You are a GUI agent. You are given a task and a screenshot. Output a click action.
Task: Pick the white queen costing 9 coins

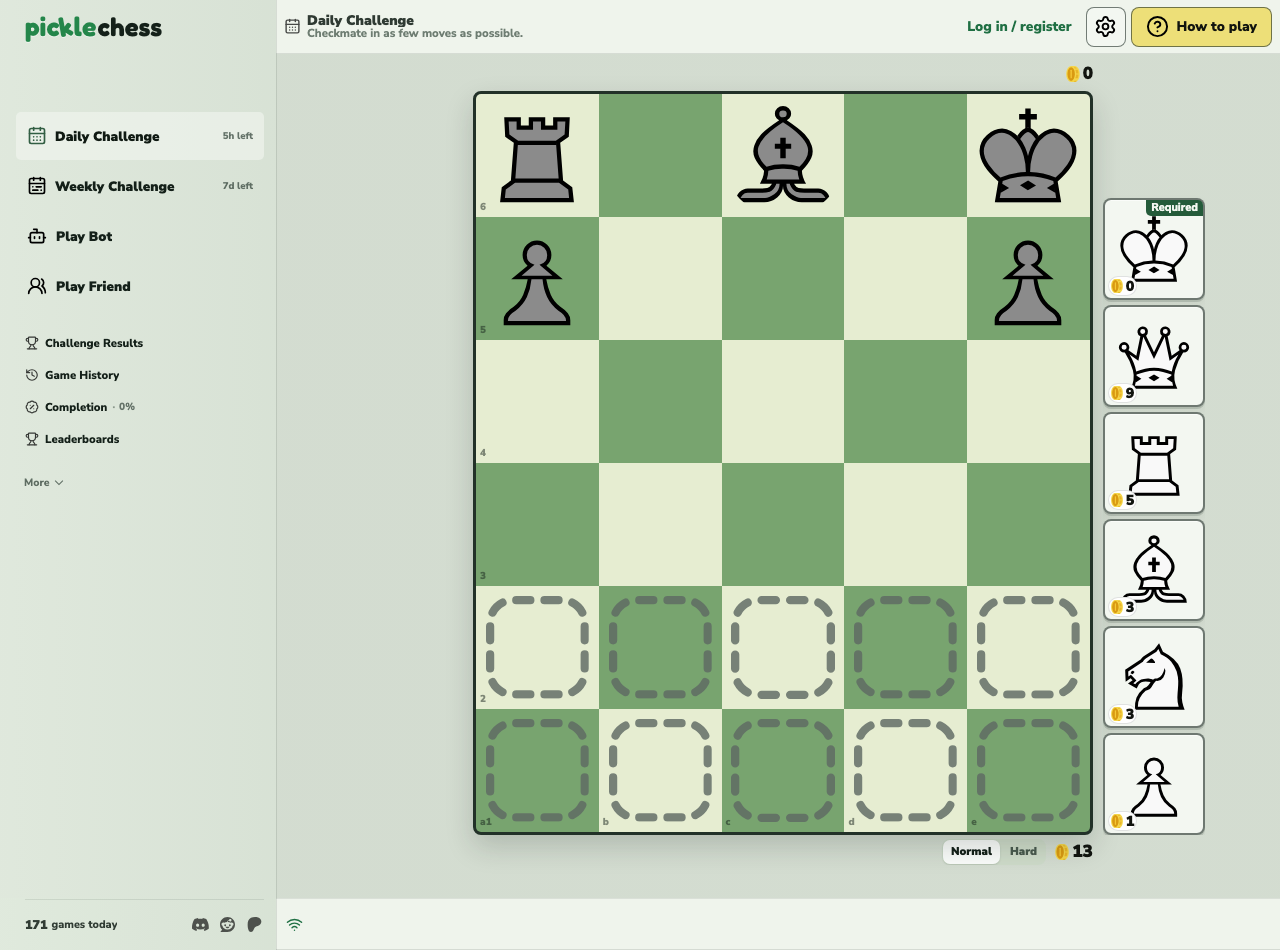pyautogui.click(x=1154, y=356)
